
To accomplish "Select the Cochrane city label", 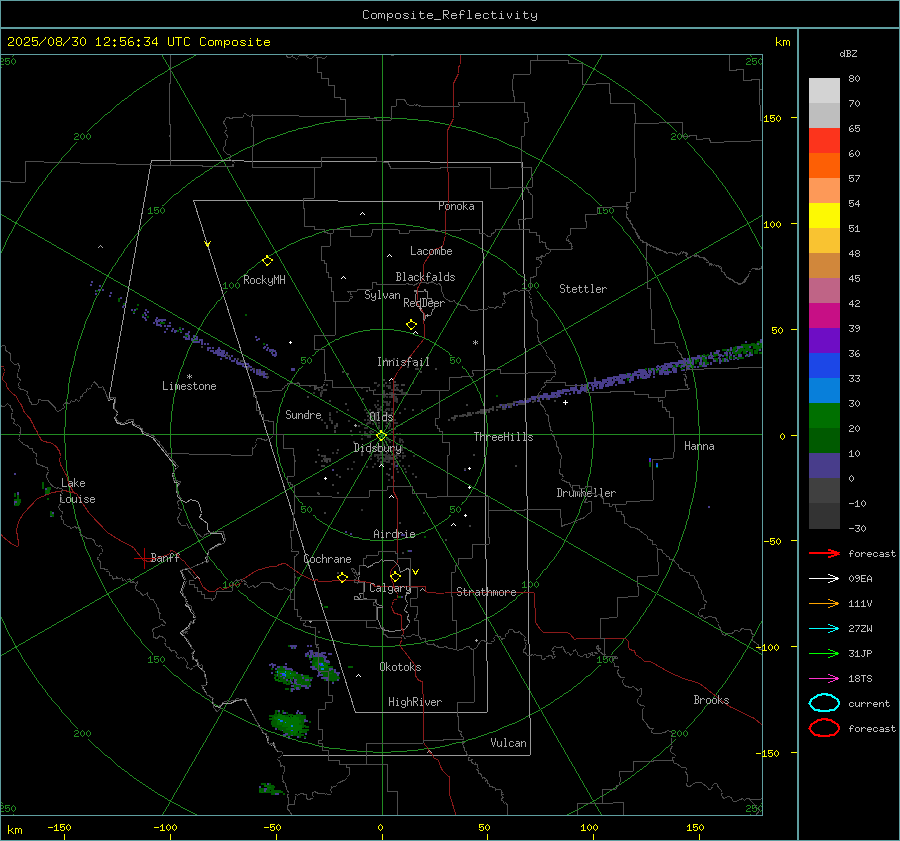I will click(x=327, y=559).
